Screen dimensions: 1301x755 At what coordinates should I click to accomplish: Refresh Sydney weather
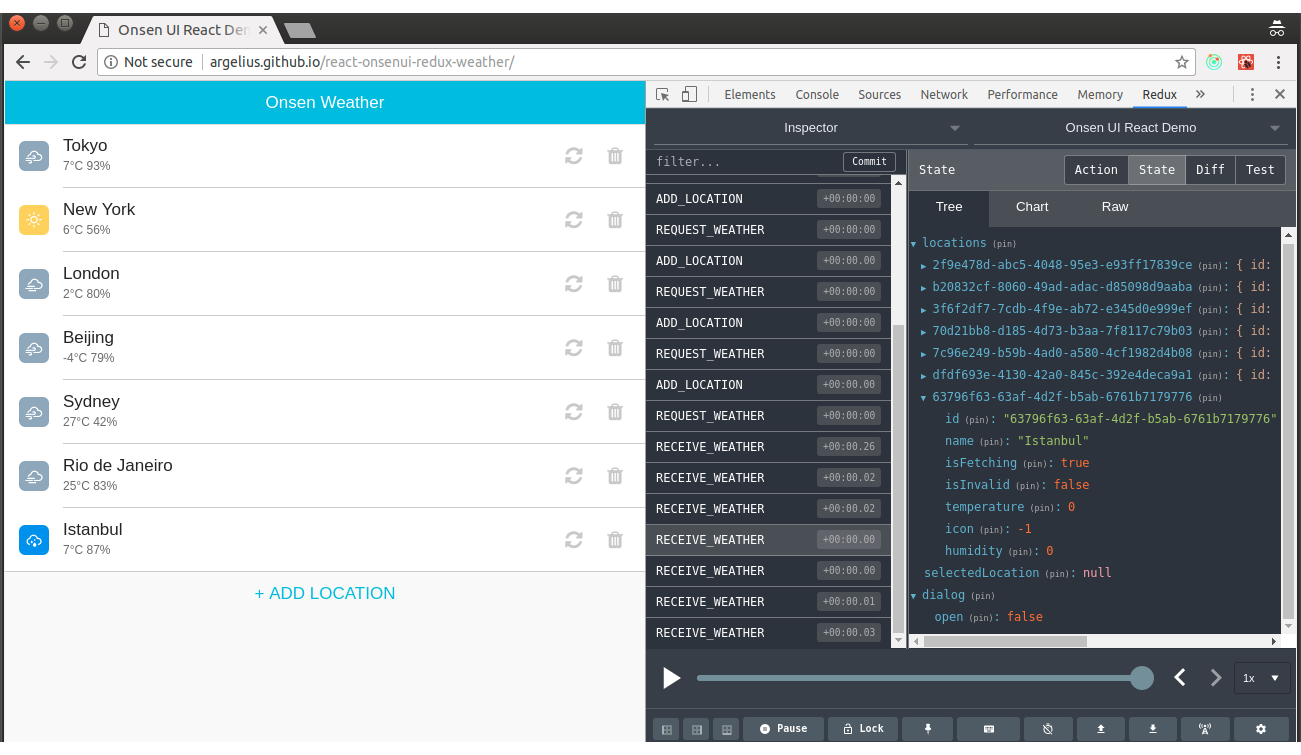point(573,412)
